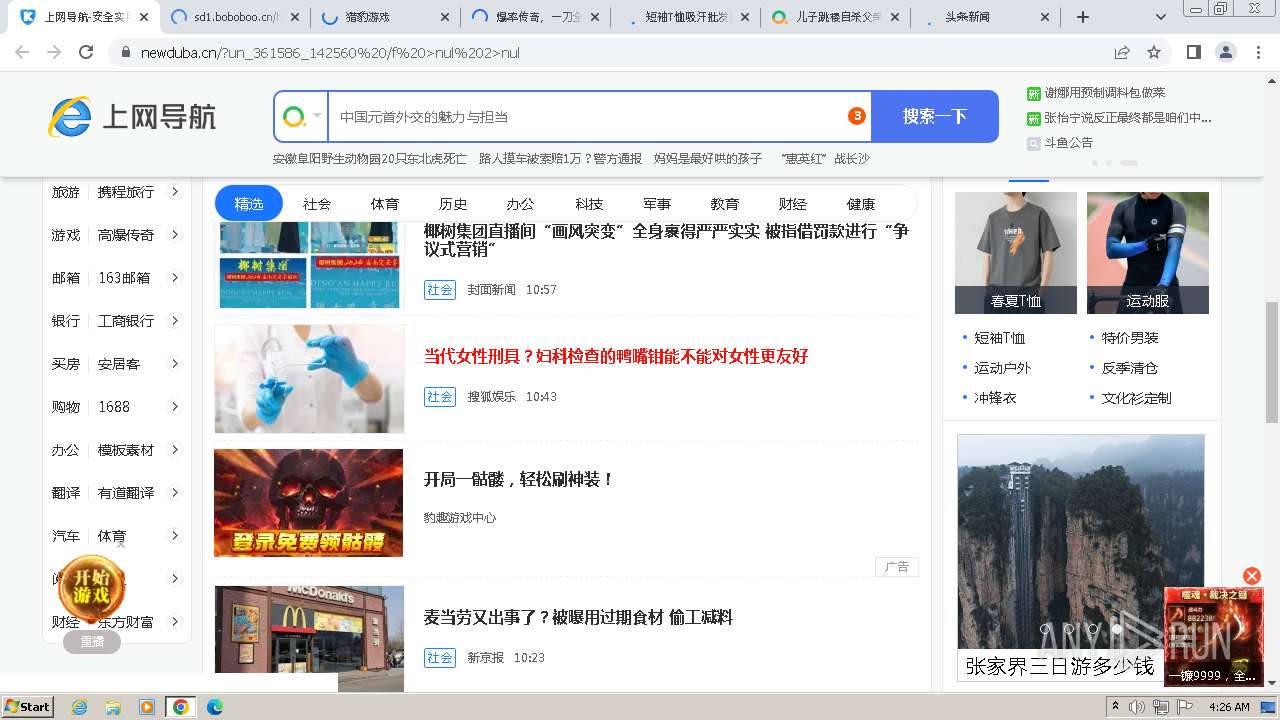Expand the 购物 1688 row arrow
The width and height of the screenshot is (1280, 720).
click(174, 407)
